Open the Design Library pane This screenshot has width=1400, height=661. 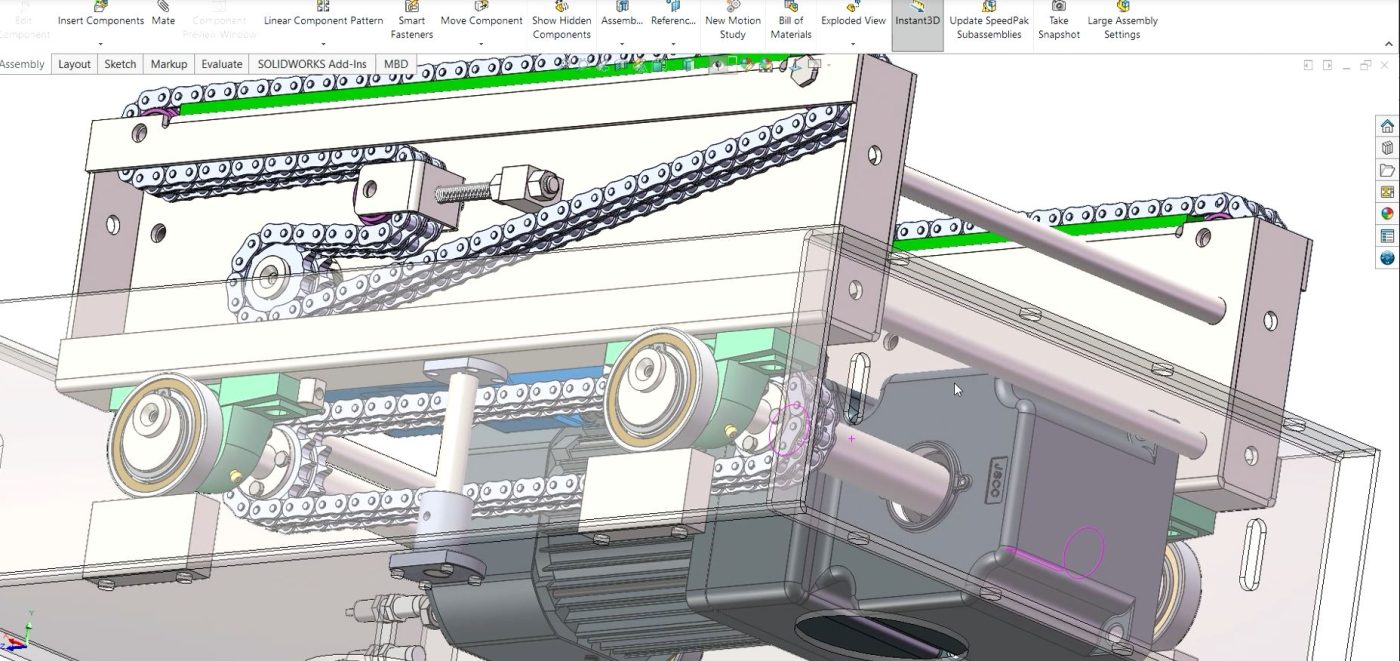tap(1386, 147)
